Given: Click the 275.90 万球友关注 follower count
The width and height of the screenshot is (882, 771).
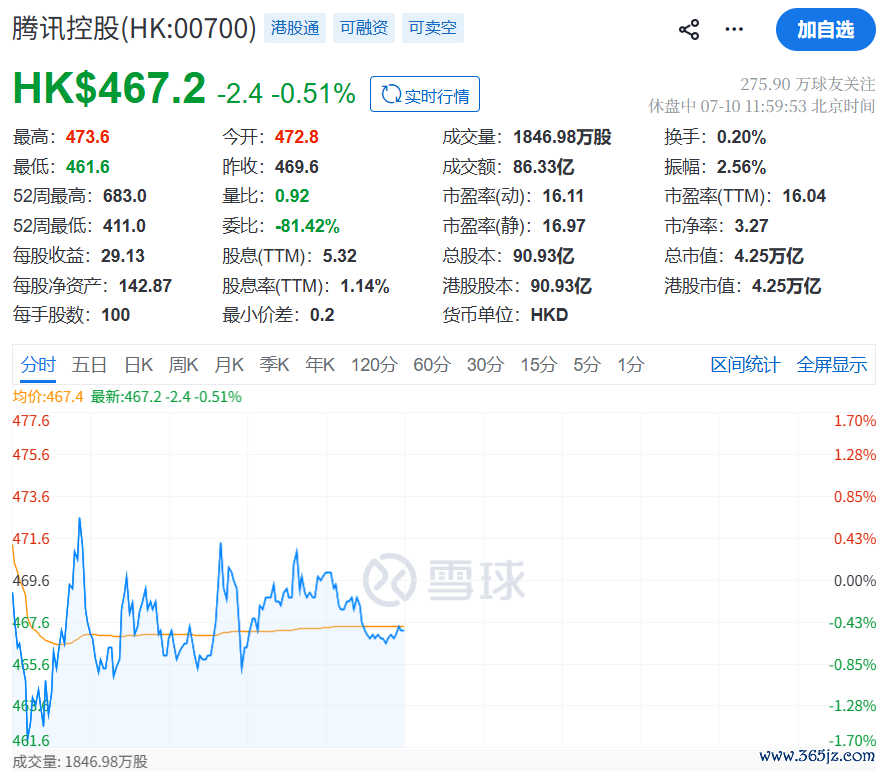Looking at the screenshot, I should [808, 84].
